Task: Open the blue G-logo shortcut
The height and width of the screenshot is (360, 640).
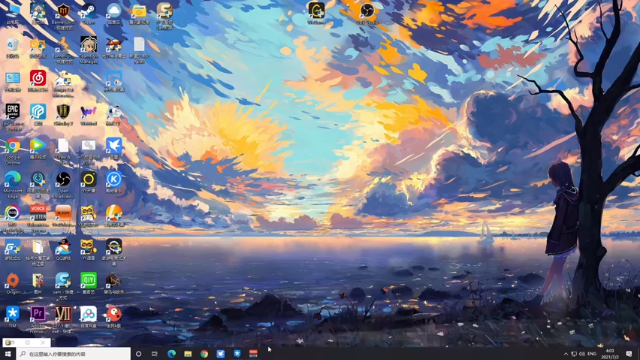Action: pyautogui.click(x=13, y=249)
